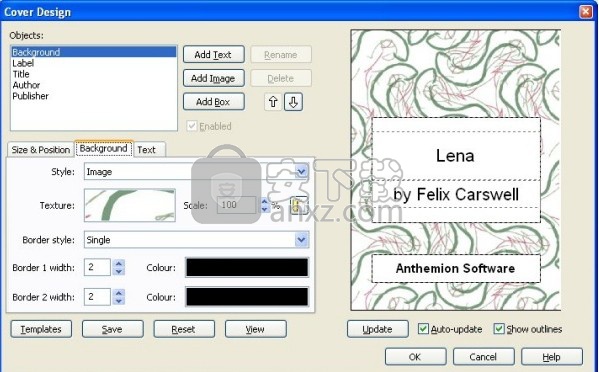Click the Rename button
The width and height of the screenshot is (599, 372).
[281, 55]
